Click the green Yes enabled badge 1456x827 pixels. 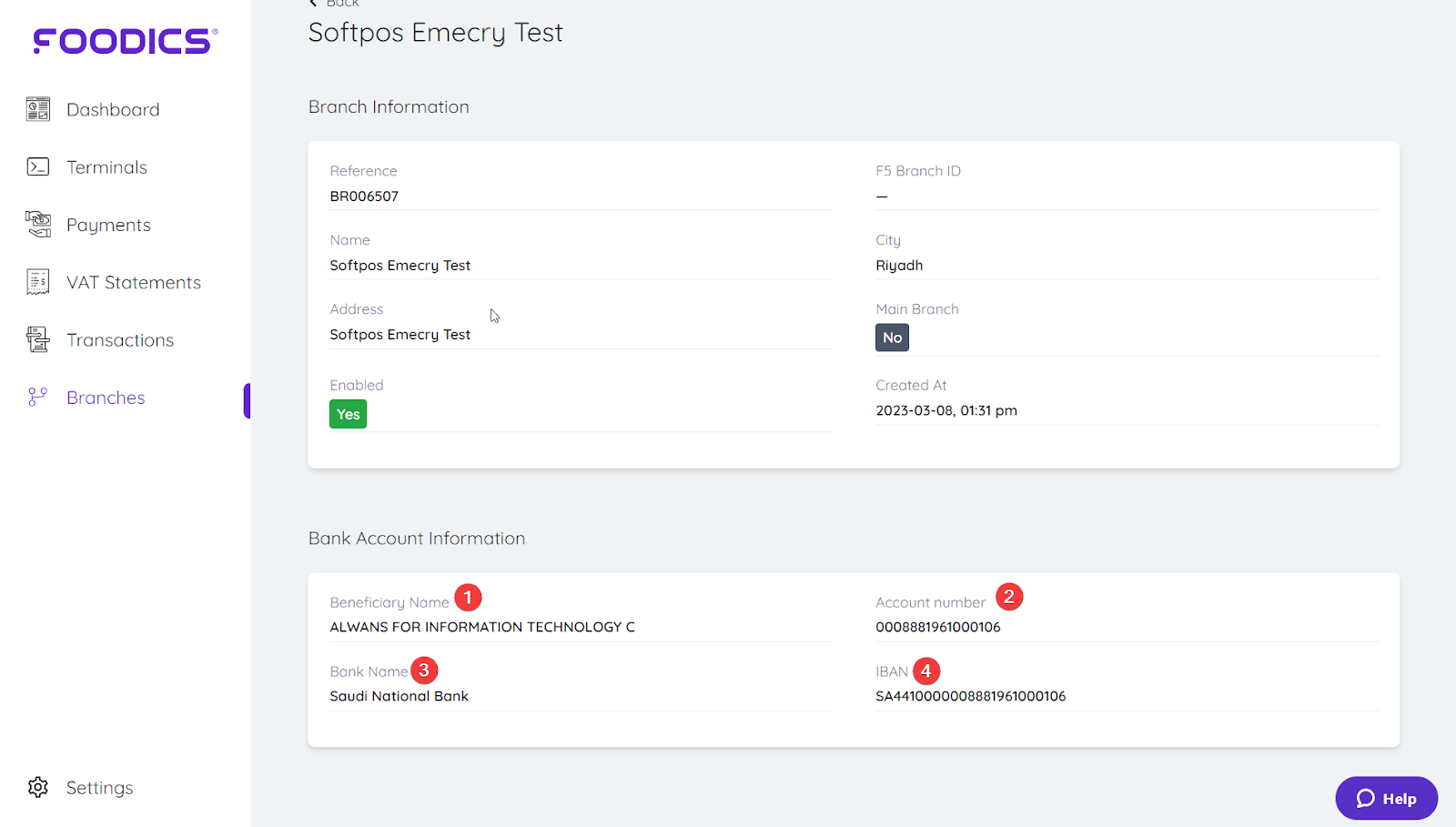point(348,414)
